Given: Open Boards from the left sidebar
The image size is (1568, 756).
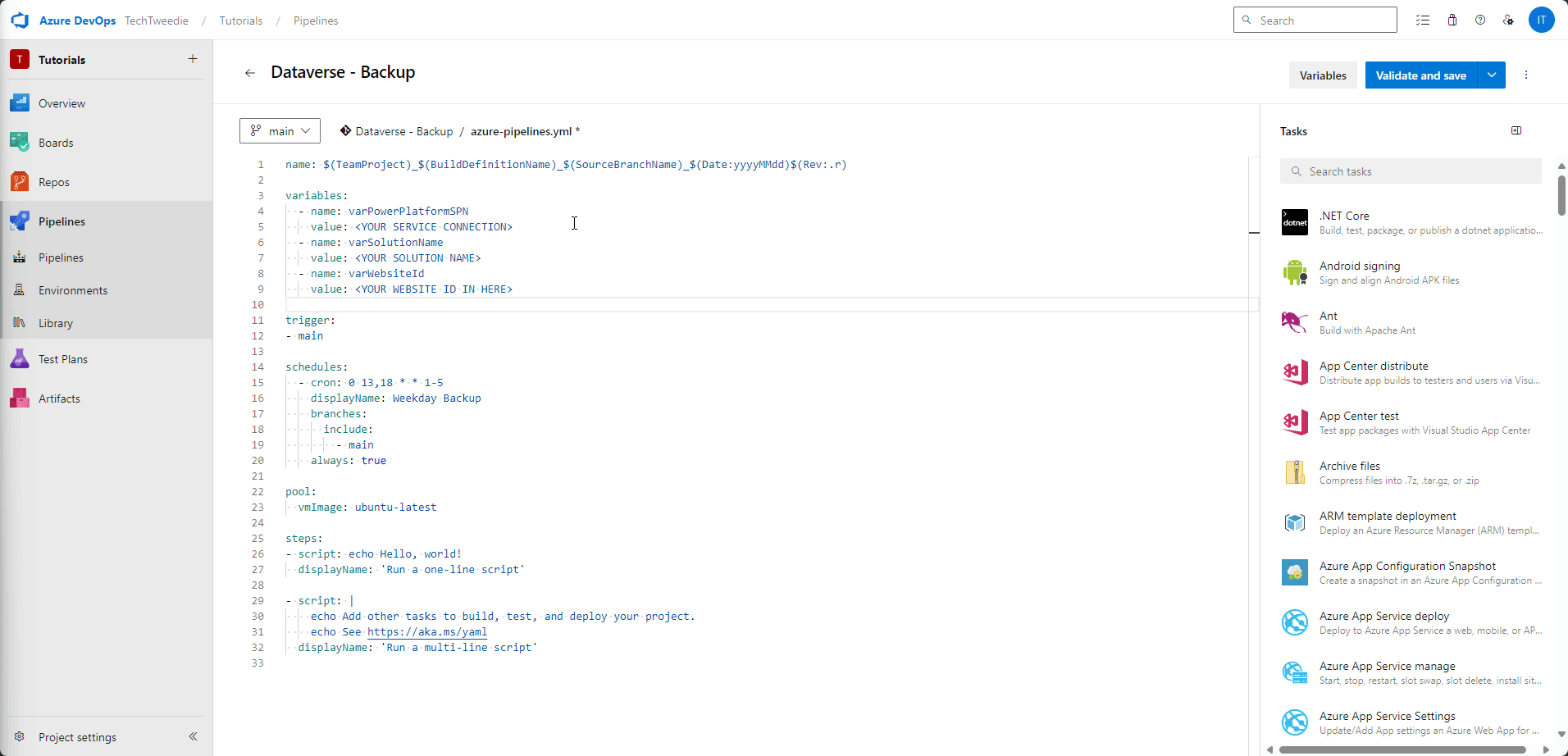Looking at the screenshot, I should pos(56,142).
